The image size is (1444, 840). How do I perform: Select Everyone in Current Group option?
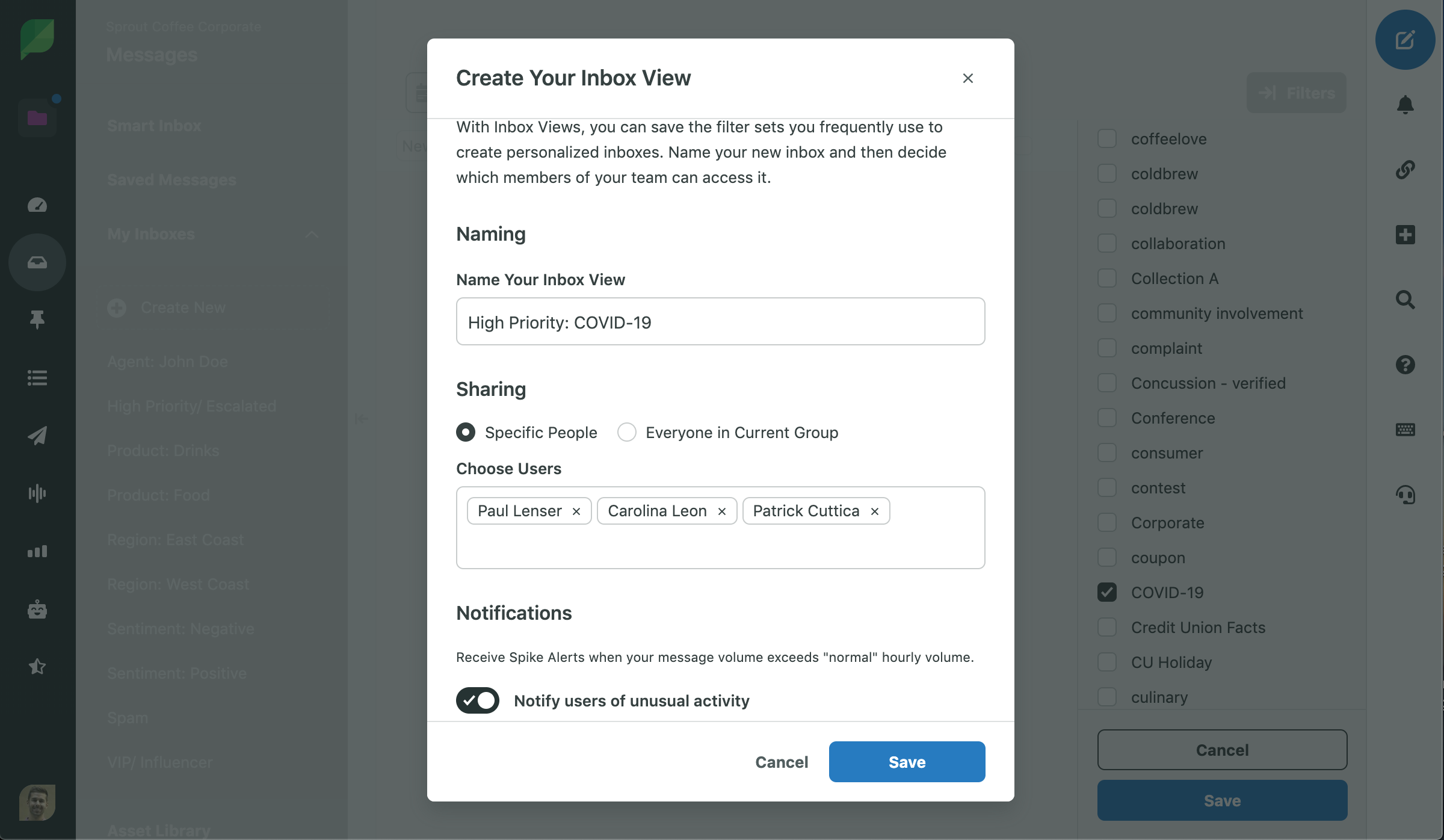coord(627,432)
